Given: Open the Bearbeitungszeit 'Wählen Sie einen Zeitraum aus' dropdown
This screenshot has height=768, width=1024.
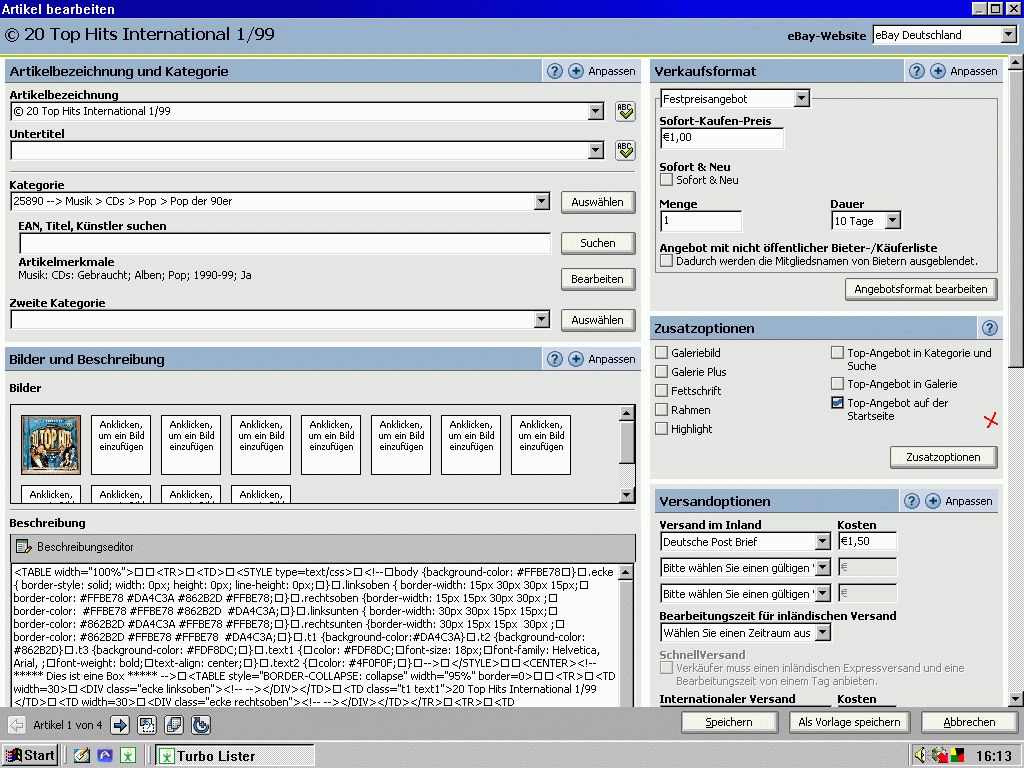Looking at the screenshot, I should [x=823, y=632].
